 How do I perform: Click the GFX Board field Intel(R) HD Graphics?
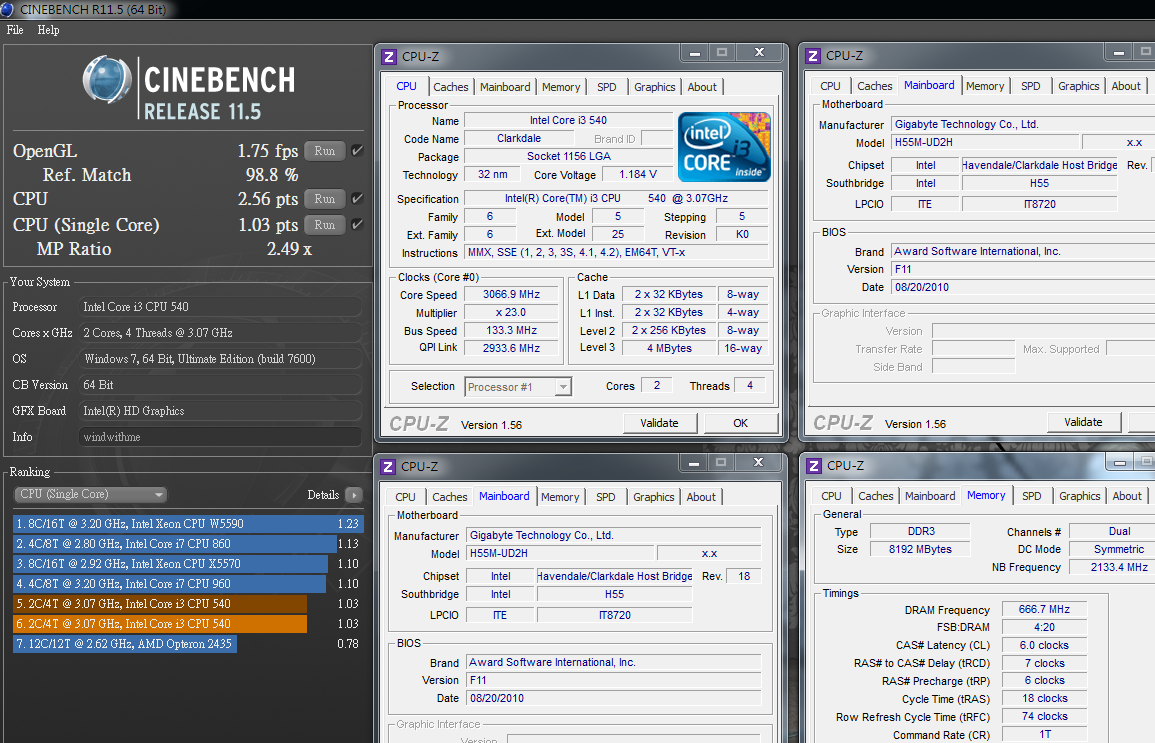[x=220, y=411]
